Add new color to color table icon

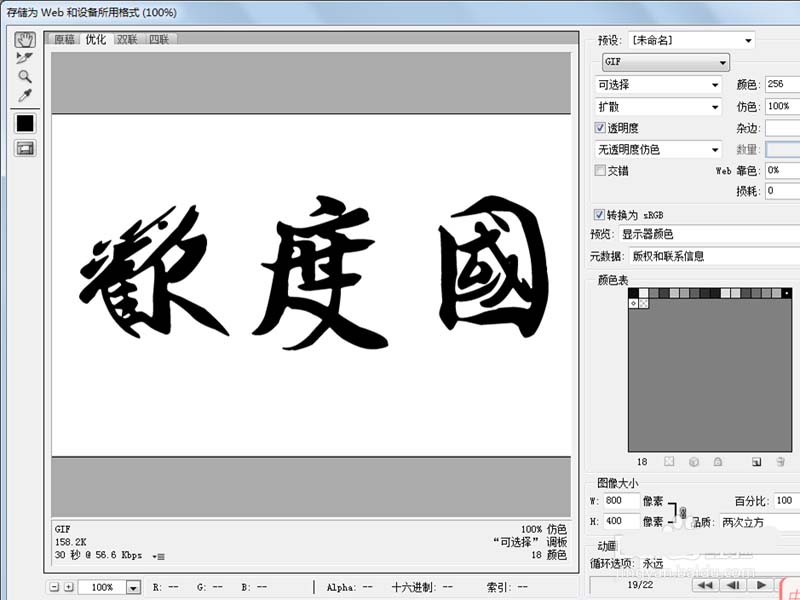point(756,461)
